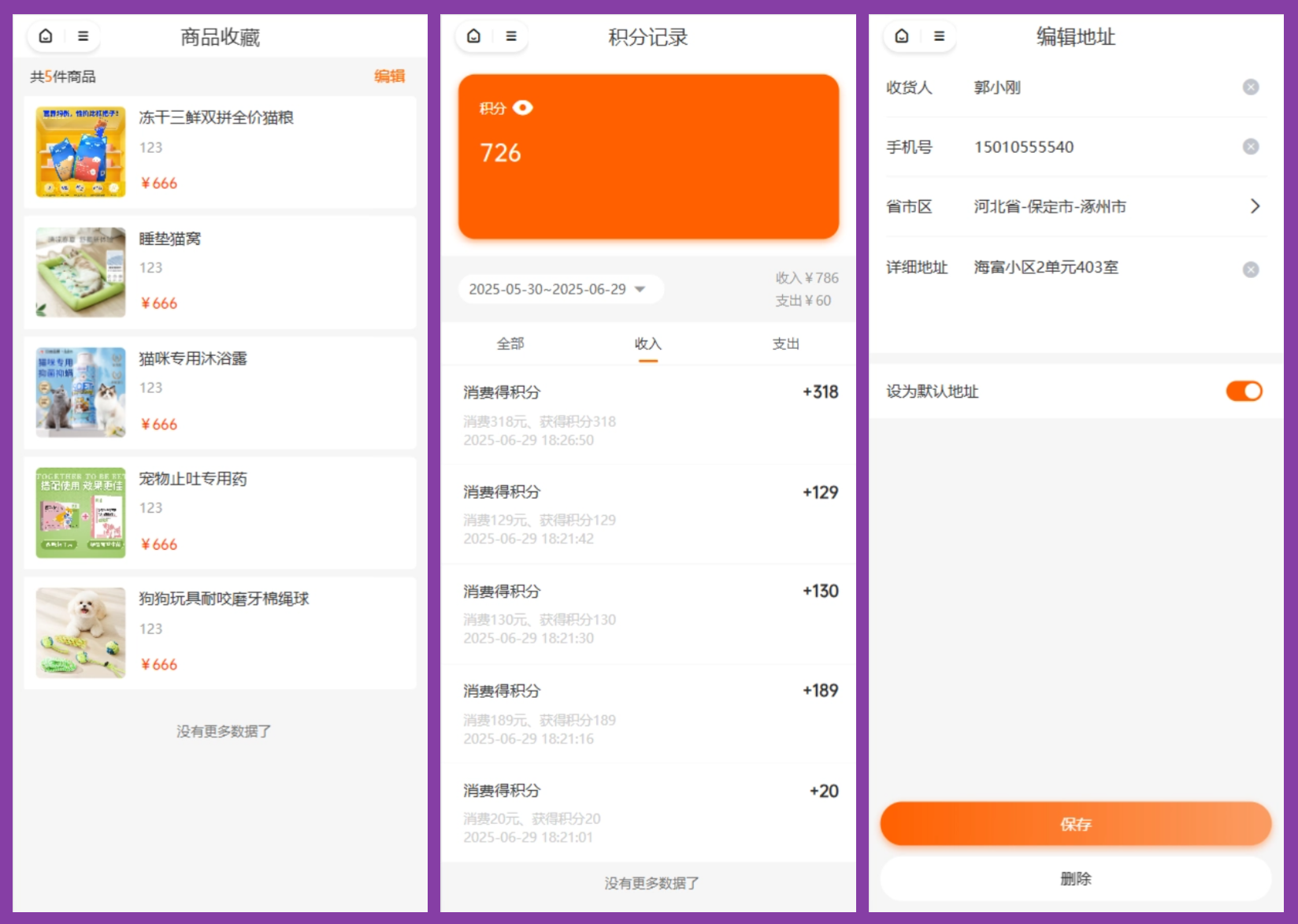This screenshot has height=924, width=1298.
Task: Click the 删除 button
Action: click(x=1075, y=879)
